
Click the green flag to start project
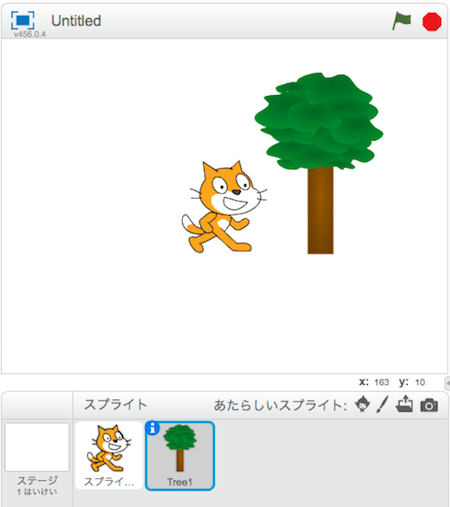pos(401,21)
